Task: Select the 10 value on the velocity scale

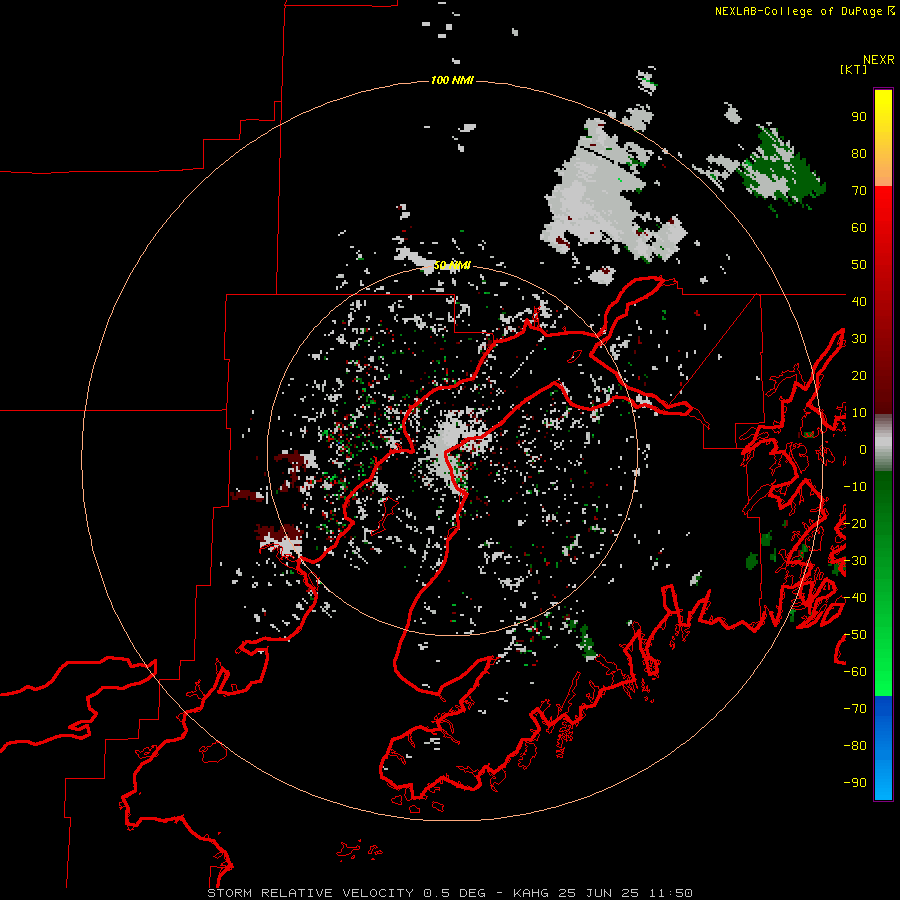Action: (859, 413)
